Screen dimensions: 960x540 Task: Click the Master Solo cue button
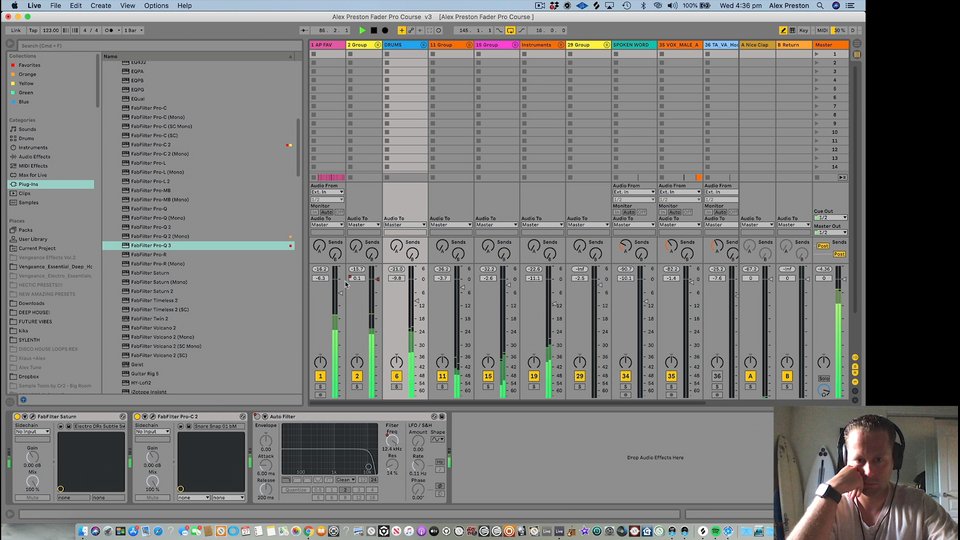coord(824,379)
